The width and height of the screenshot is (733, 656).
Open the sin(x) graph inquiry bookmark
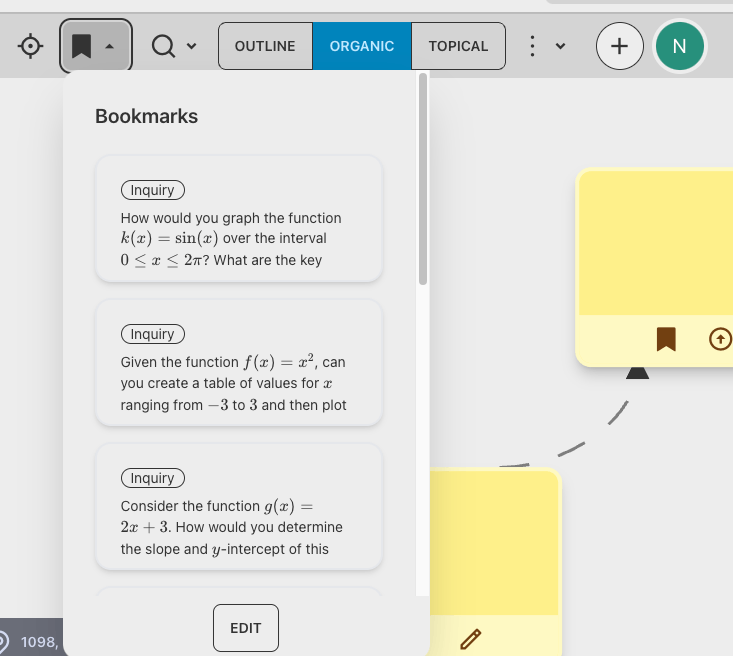click(x=239, y=219)
